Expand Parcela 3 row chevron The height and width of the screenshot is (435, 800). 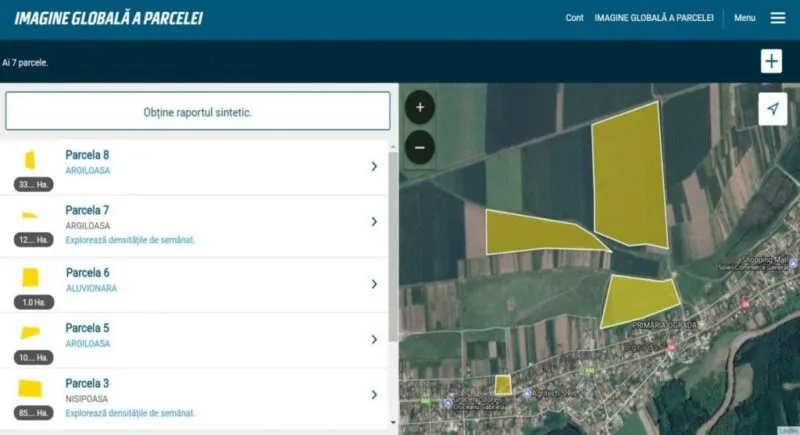[x=374, y=395]
